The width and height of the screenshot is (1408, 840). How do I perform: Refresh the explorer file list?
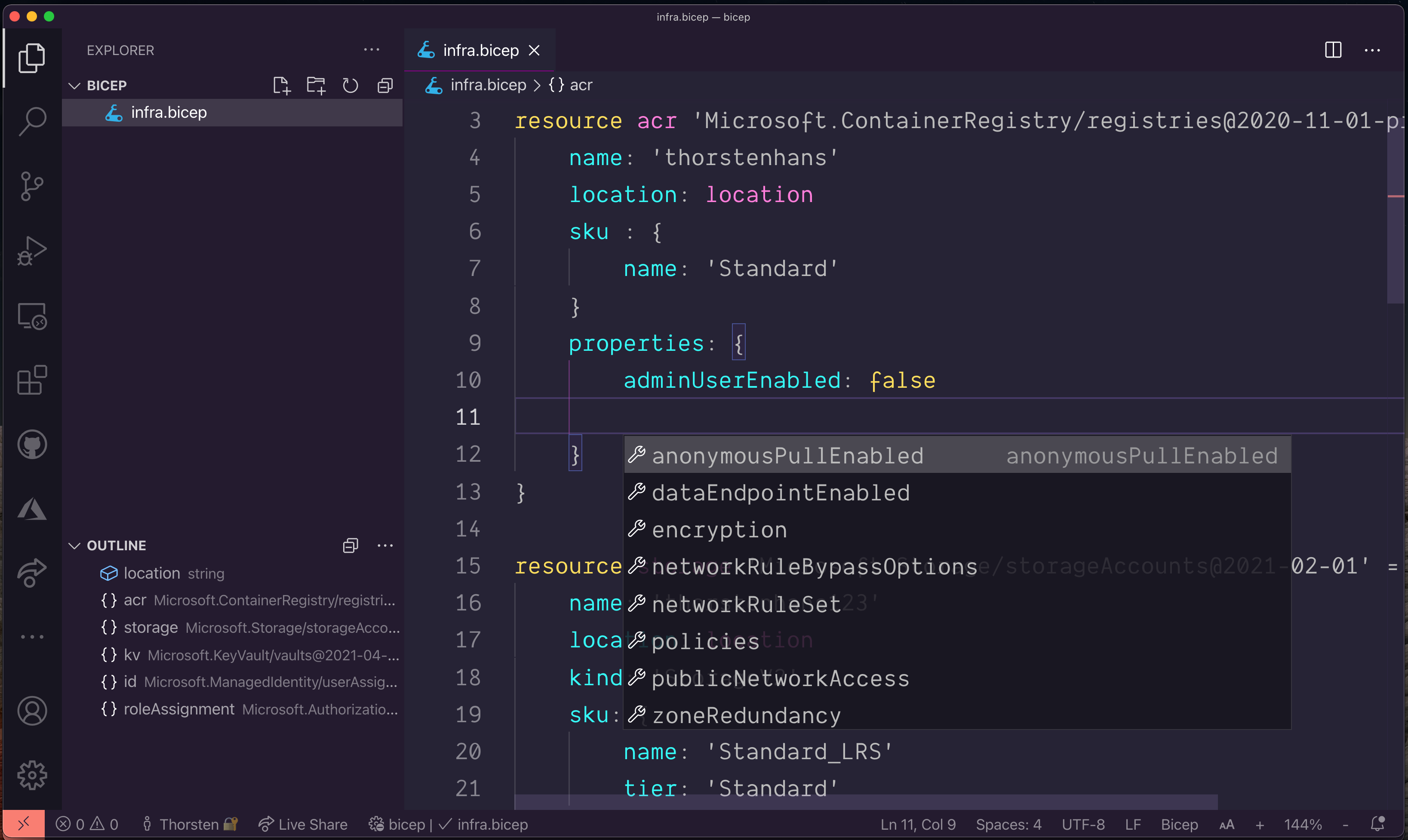point(350,86)
